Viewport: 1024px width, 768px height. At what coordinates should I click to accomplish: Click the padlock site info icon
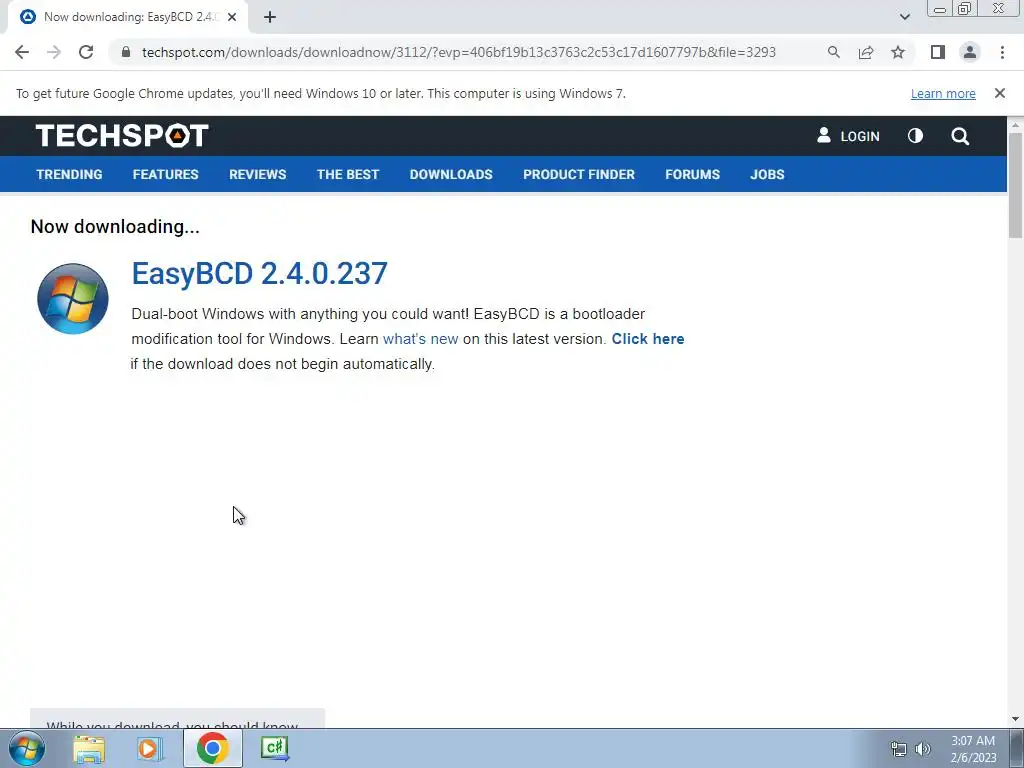(x=125, y=52)
